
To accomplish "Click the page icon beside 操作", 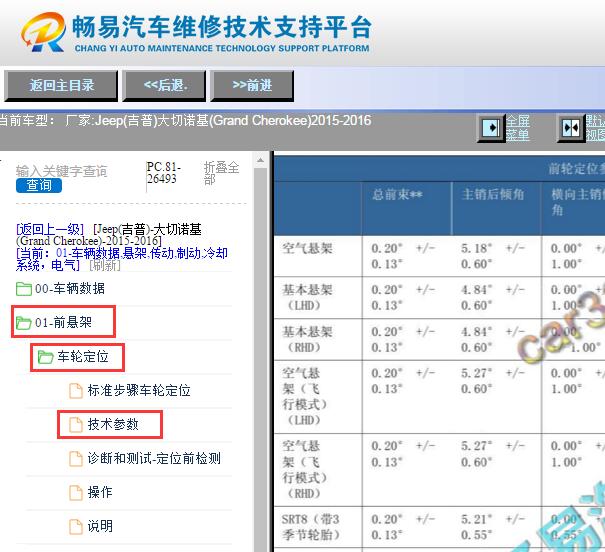I will [76, 493].
